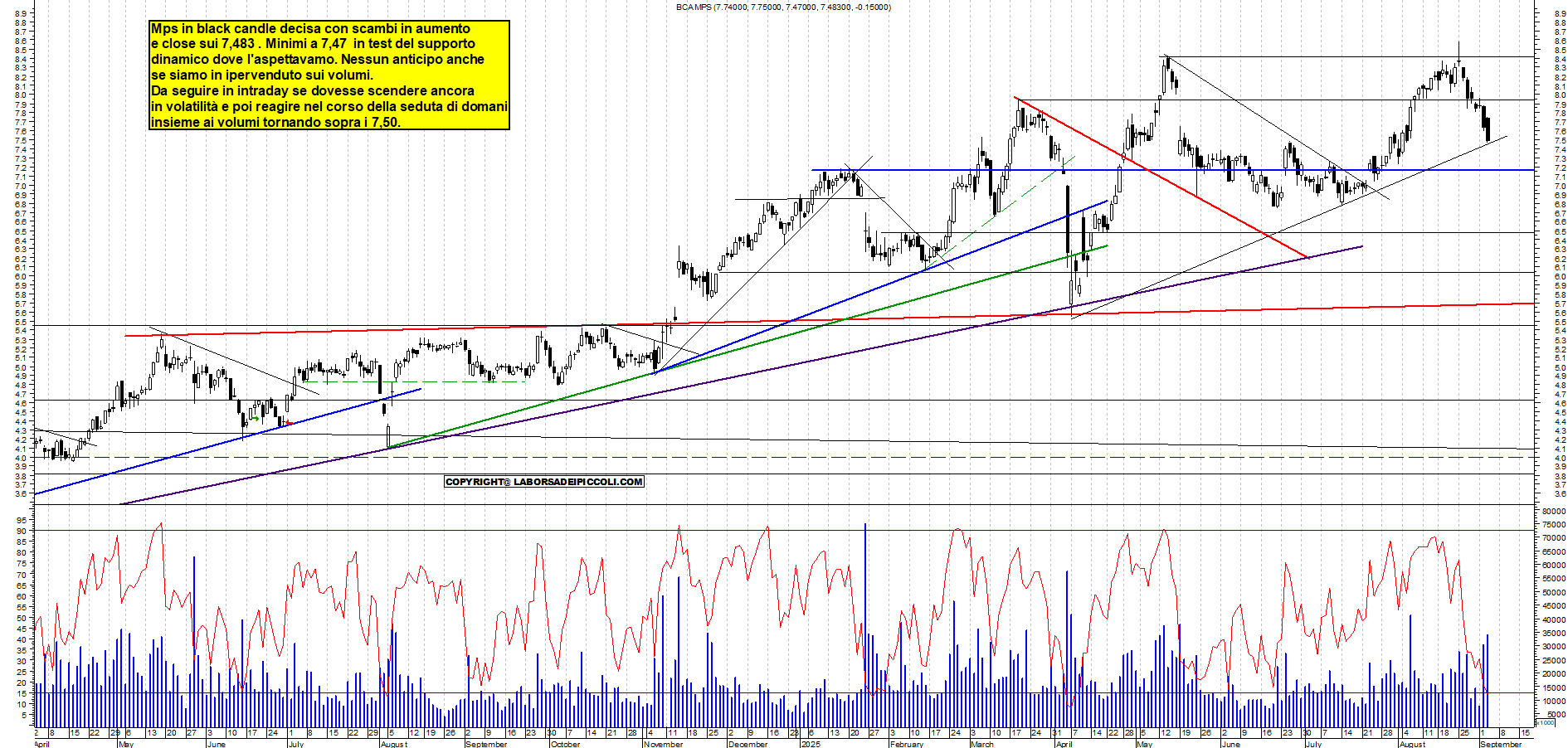This screenshot has height=748, width=1568.
Task: Click the 5000 volume scale value
Action: 1556,715
